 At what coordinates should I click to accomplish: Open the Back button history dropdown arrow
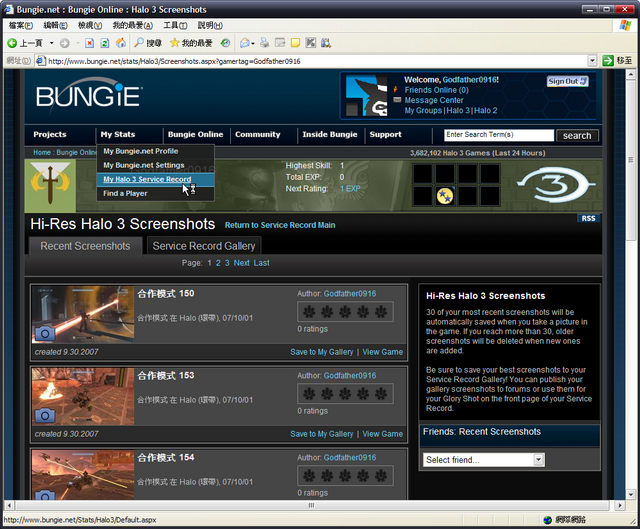pyautogui.click(x=52, y=43)
